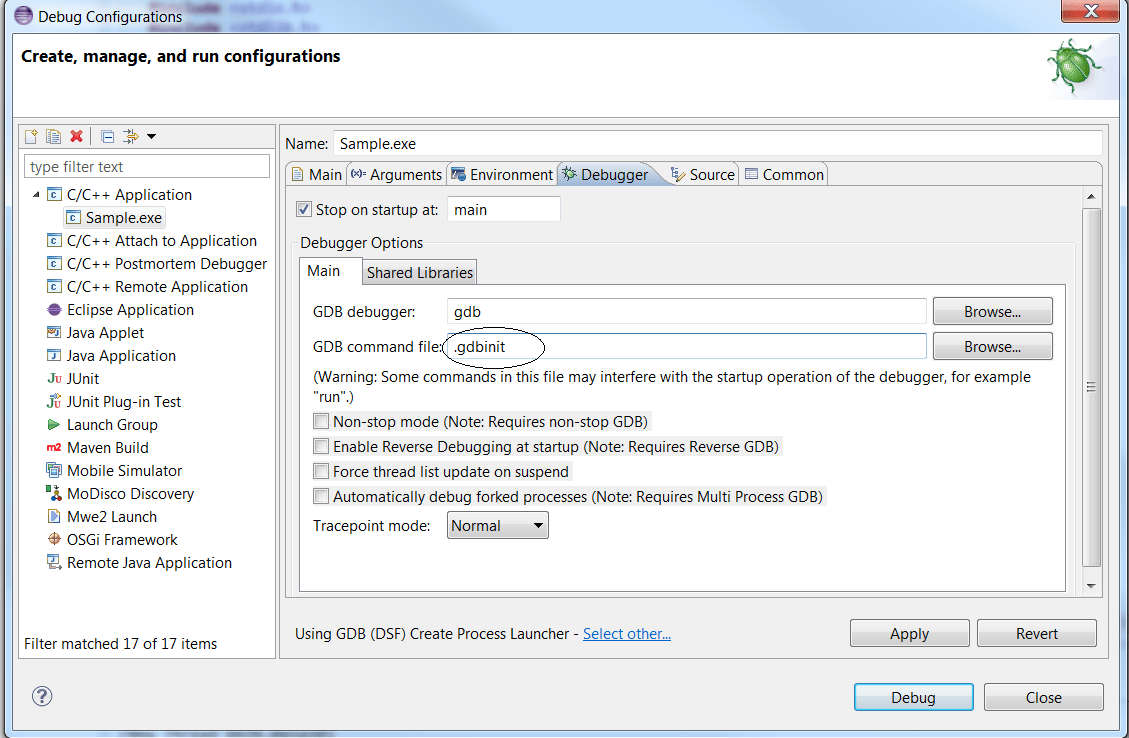The width and height of the screenshot is (1129, 738).
Task: Click the Select other launcher link
Action: click(626, 634)
